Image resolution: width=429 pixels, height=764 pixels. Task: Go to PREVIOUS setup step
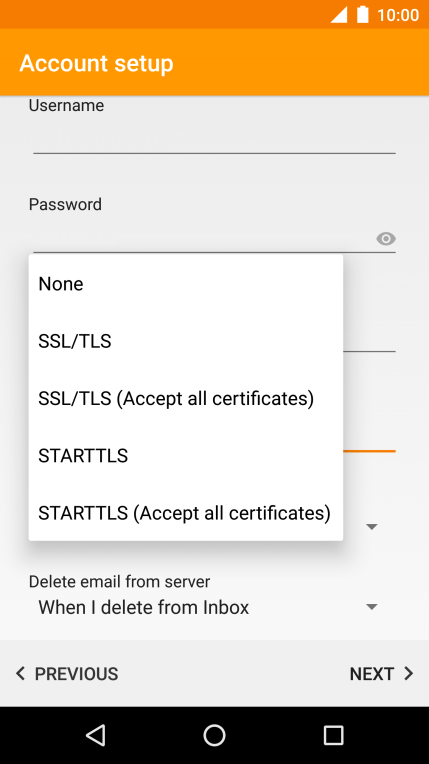(x=66, y=673)
